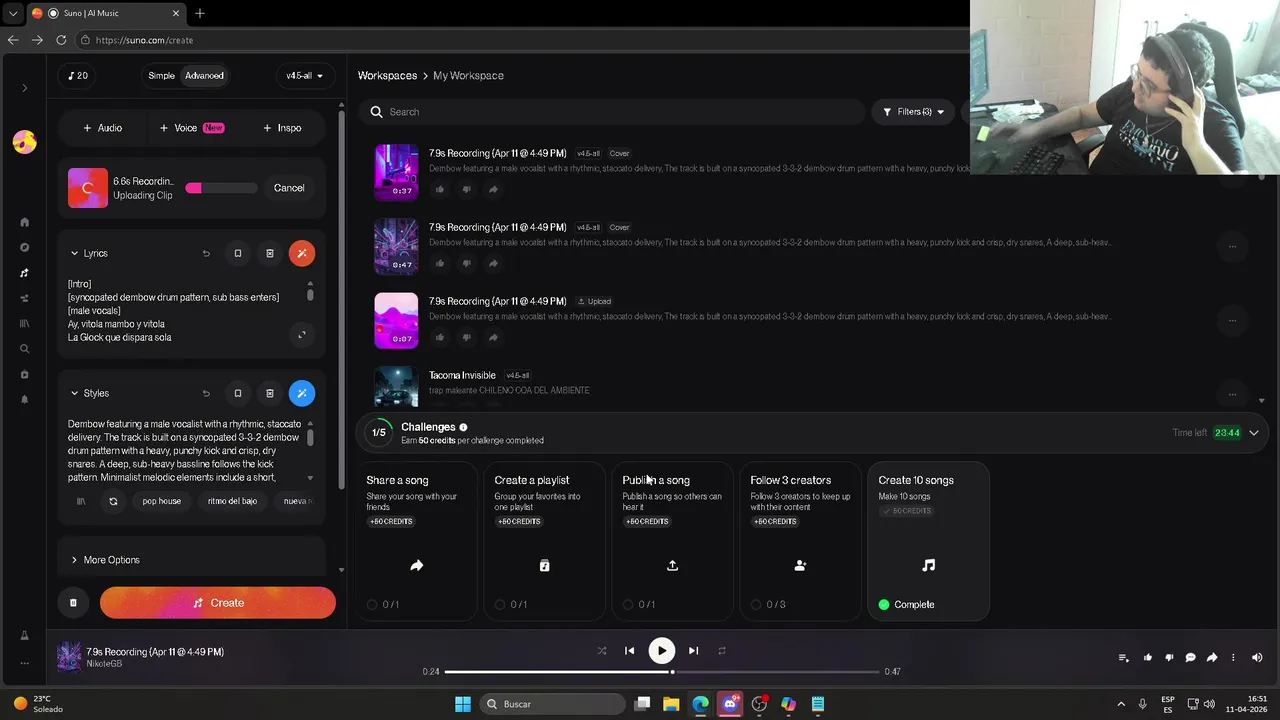Click the magic wand icon in Lyrics section
The height and width of the screenshot is (720, 1280).
pyautogui.click(x=302, y=253)
